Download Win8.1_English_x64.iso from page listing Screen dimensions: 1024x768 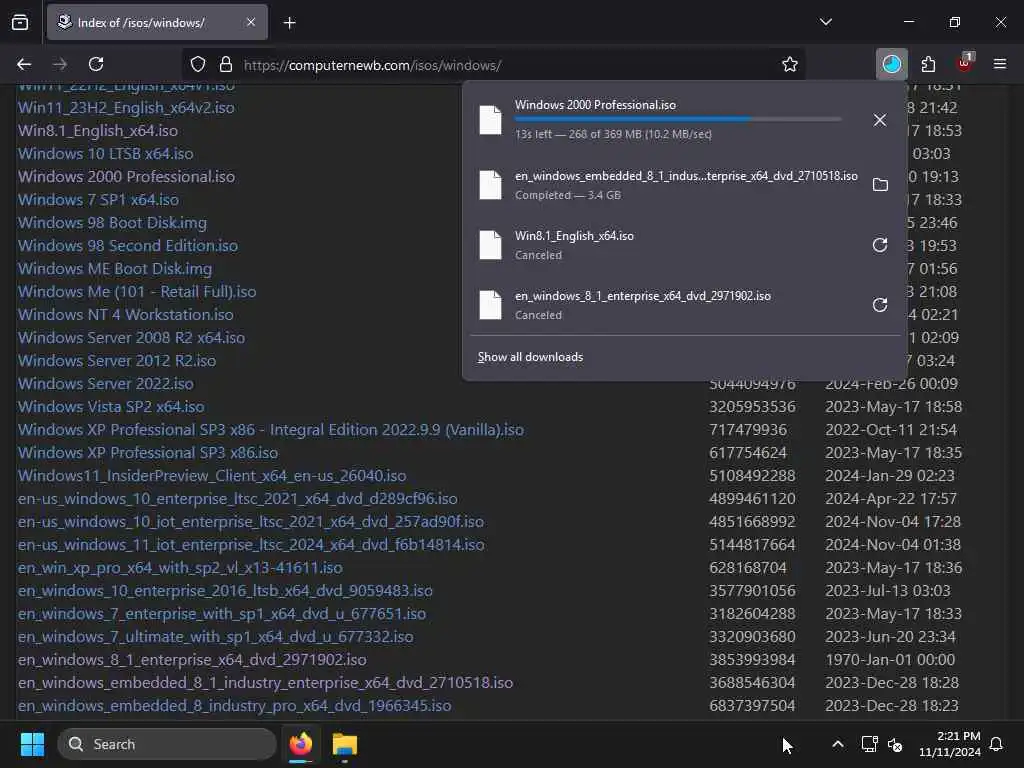(x=98, y=131)
